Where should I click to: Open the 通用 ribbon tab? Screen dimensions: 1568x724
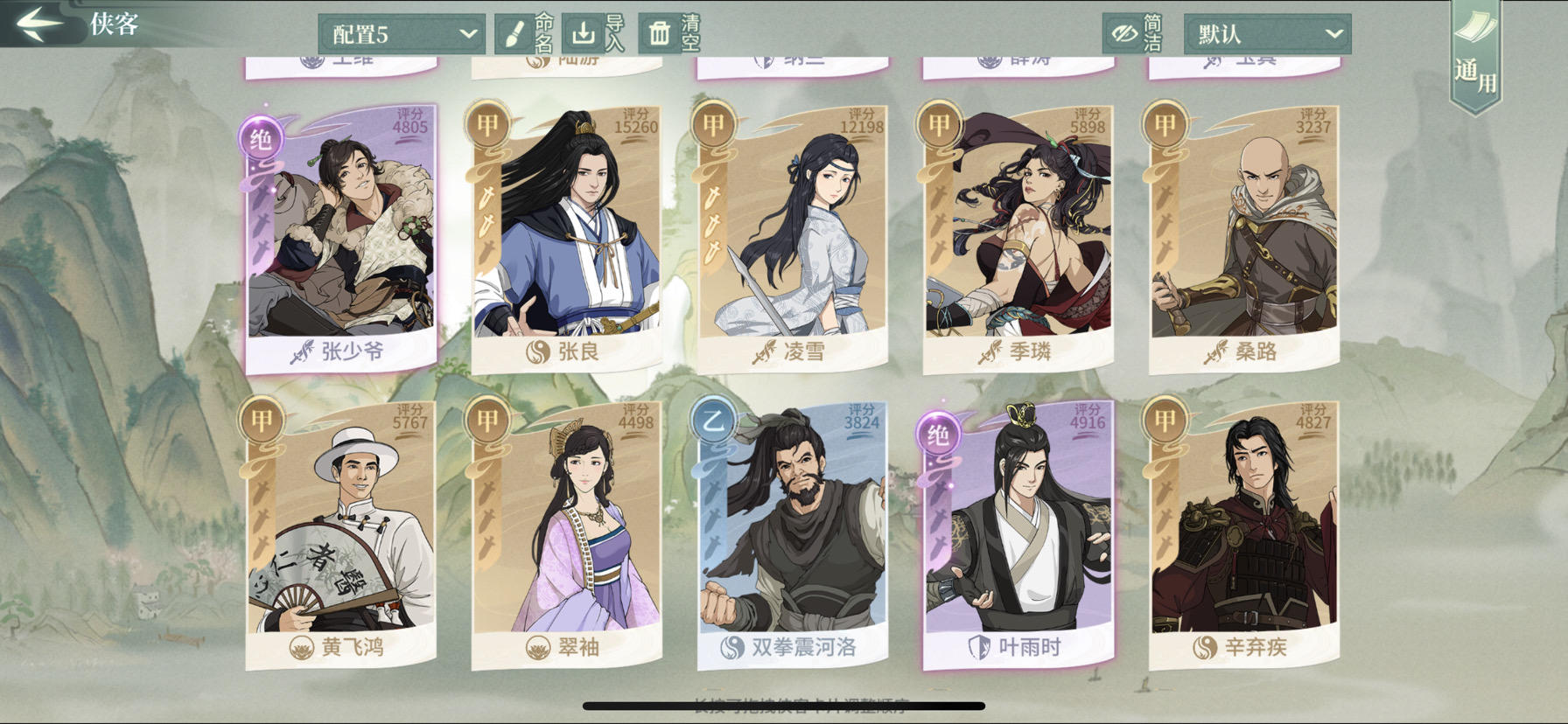(1475, 54)
